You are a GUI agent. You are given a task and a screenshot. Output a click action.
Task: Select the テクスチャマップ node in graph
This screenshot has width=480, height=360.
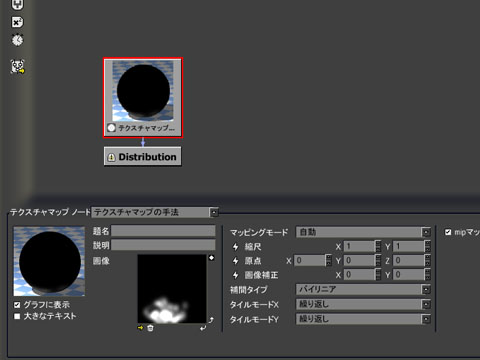click(x=143, y=98)
